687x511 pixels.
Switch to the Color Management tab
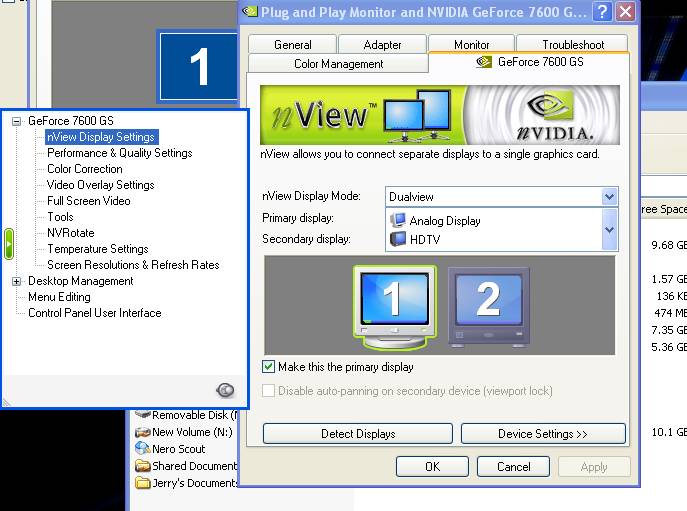click(338, 64)
